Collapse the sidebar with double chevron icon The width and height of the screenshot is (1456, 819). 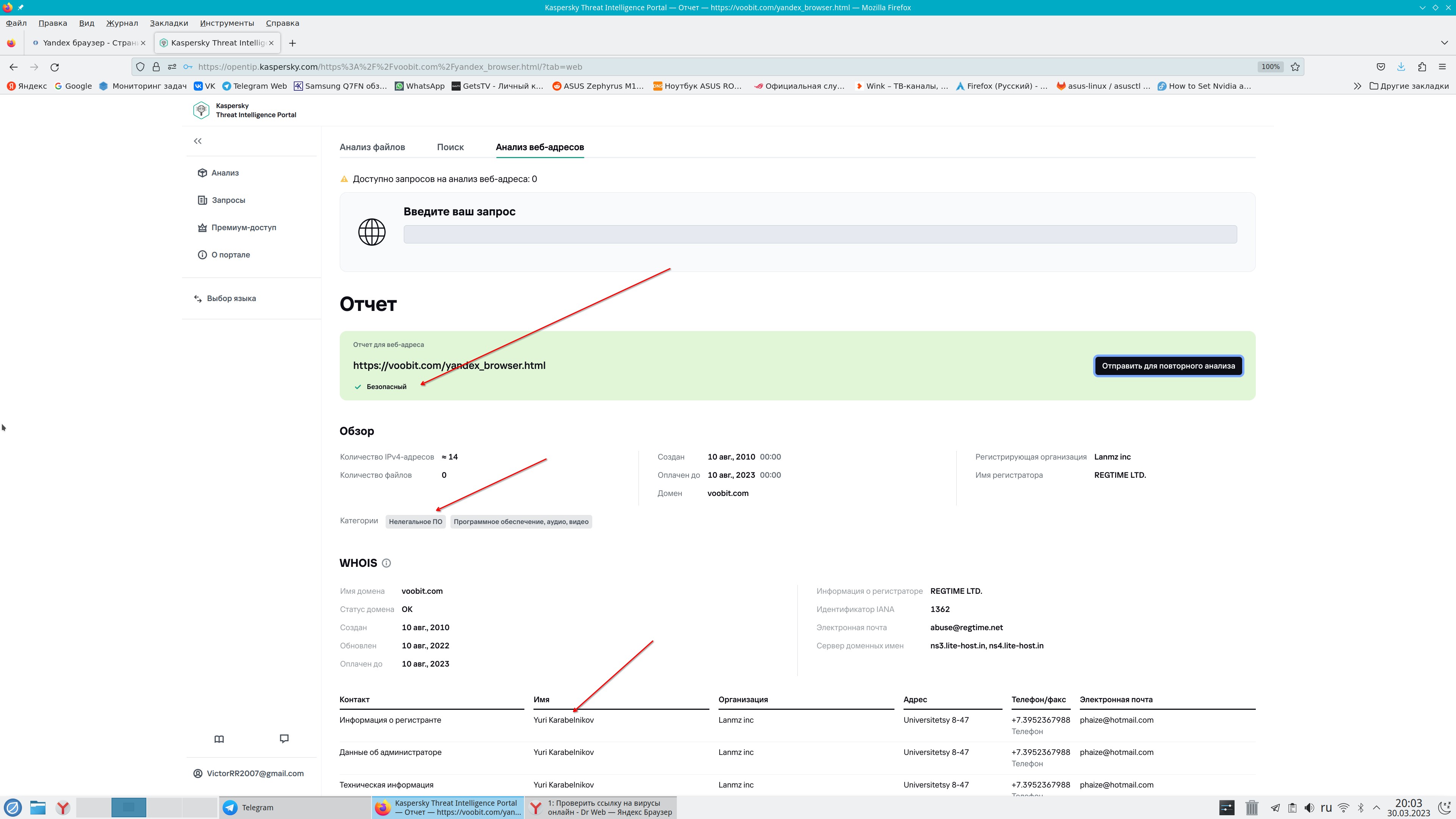pos(198,141)
